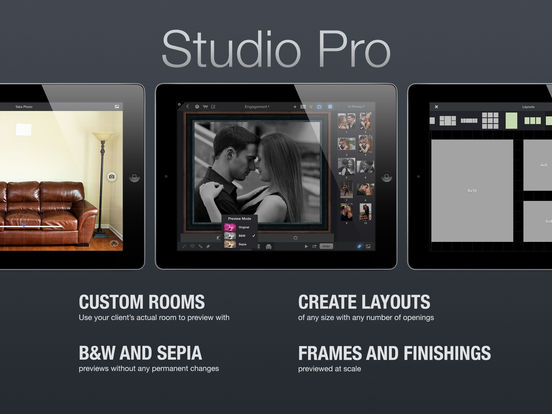Select the black-and-white couple thumbnail in sidebar
The height and width of the screenshot is (414, 552).
347,167
